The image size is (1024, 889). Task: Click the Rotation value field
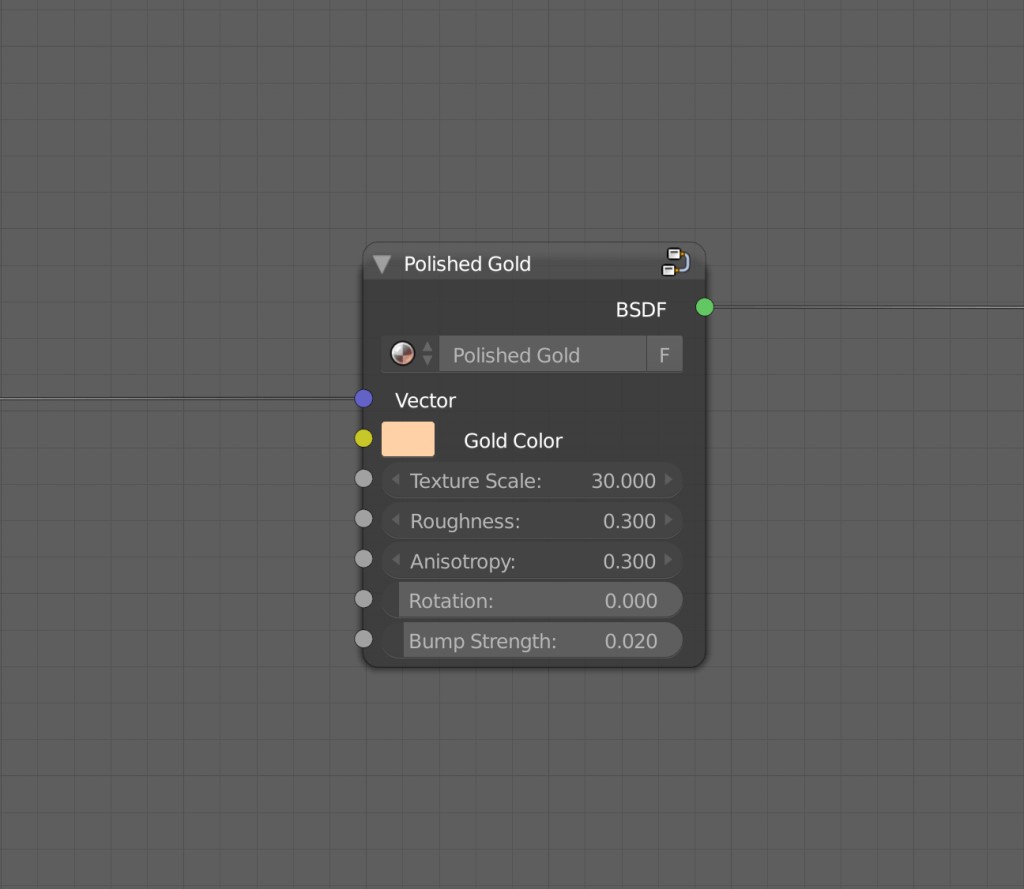[x=540, y=601]
